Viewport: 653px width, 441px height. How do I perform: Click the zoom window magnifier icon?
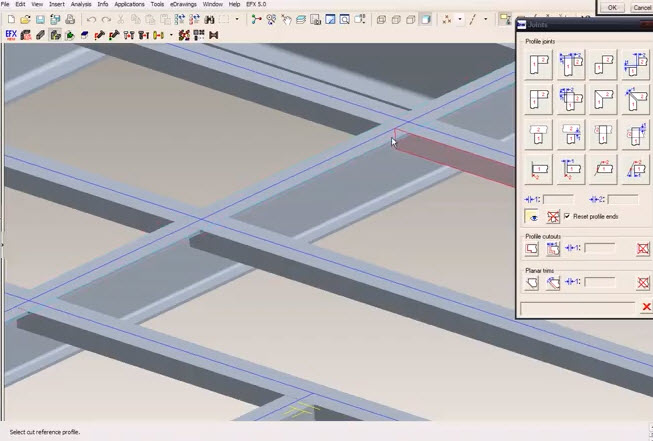tap(344, 20)
